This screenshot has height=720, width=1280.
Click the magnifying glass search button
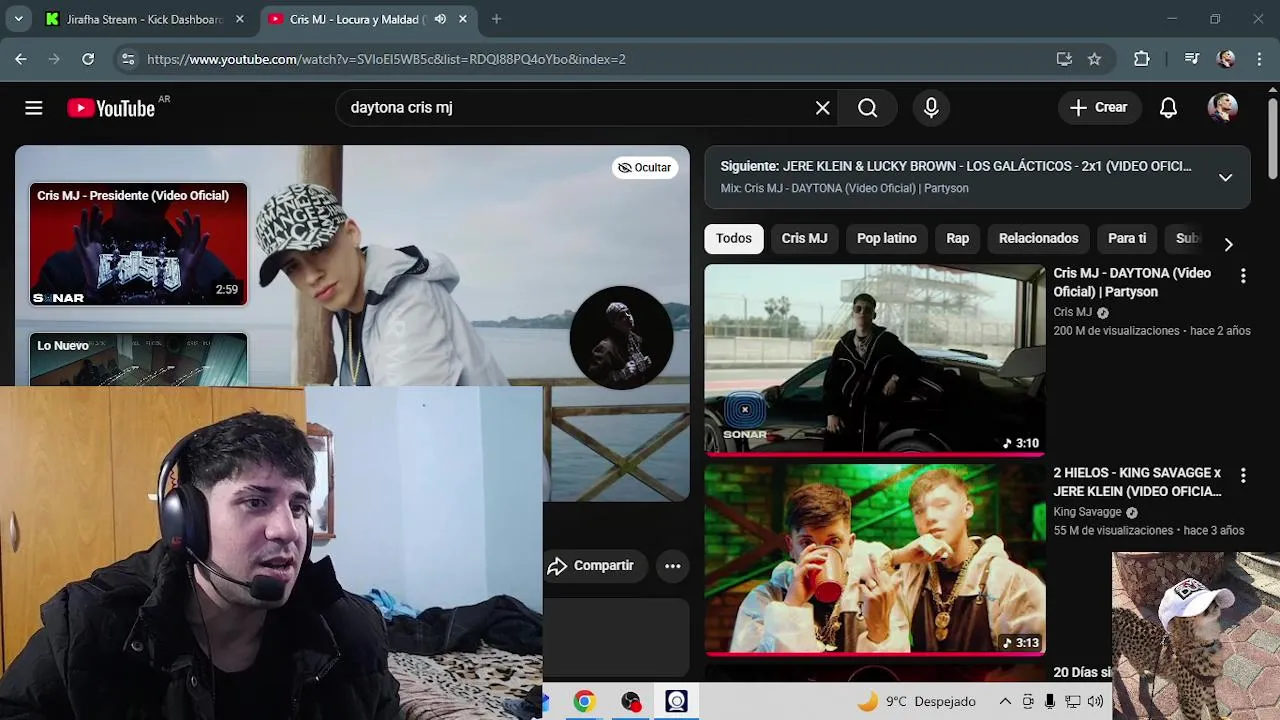867,108
